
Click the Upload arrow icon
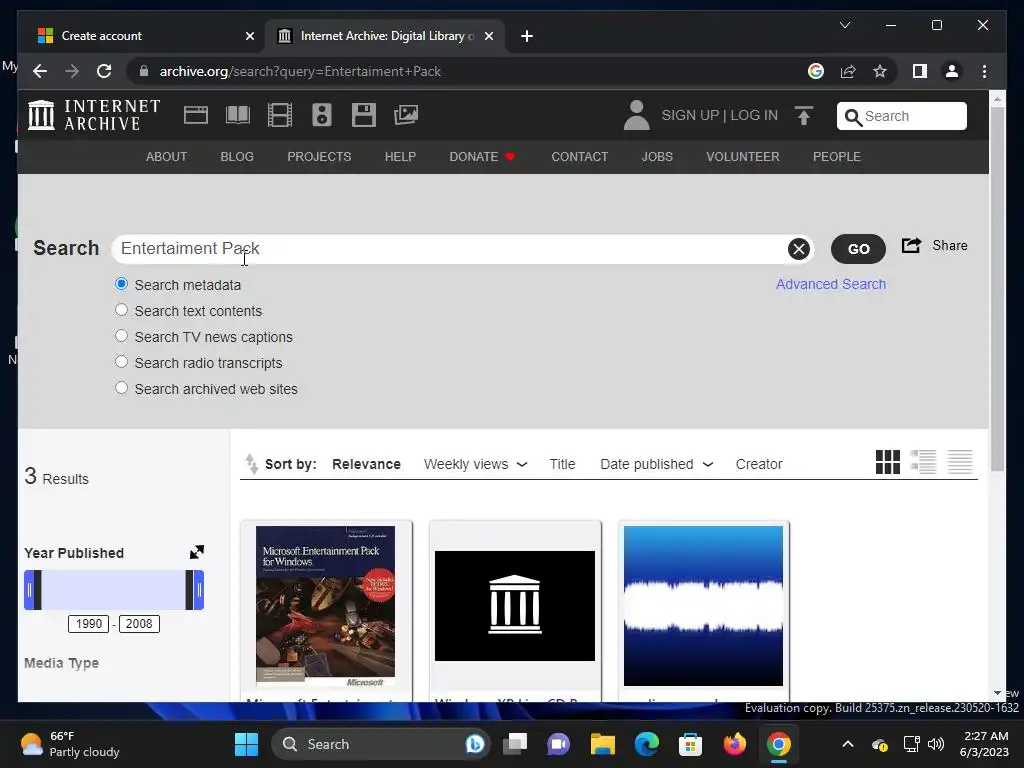coord(804,116)
